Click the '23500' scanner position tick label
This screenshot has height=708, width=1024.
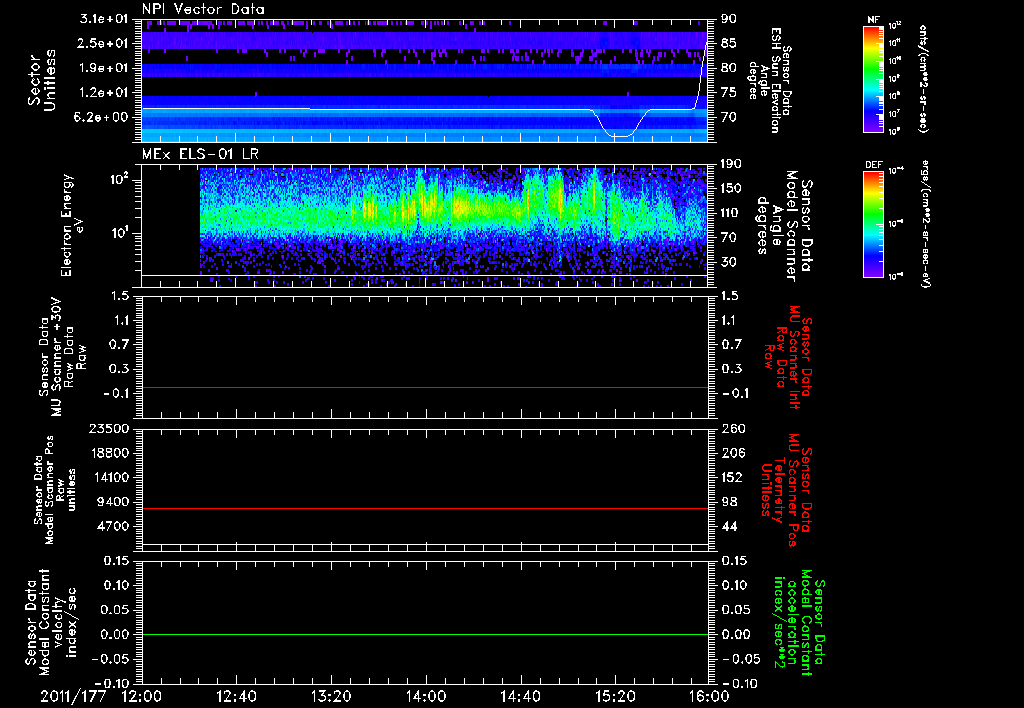click(109, 429)
